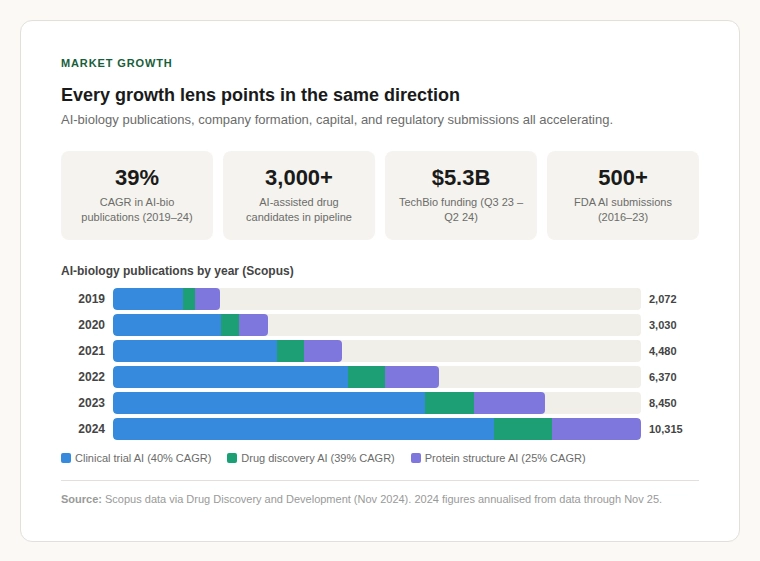Click the green segment of the 2024 bar
The height and width of the screenshot is (561, 760).
pos(523,429)
